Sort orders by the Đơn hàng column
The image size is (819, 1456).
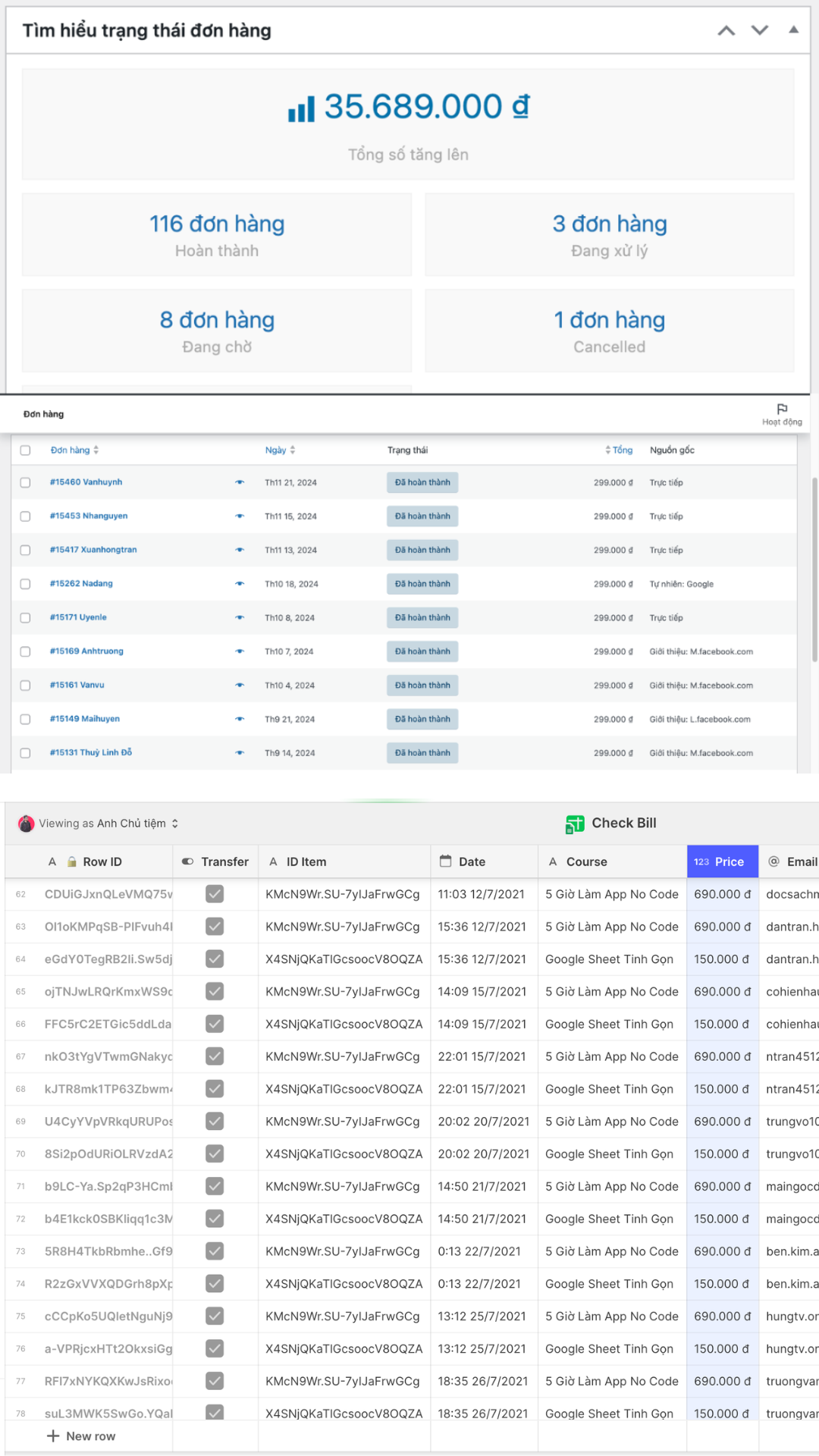tap(74, 450)
